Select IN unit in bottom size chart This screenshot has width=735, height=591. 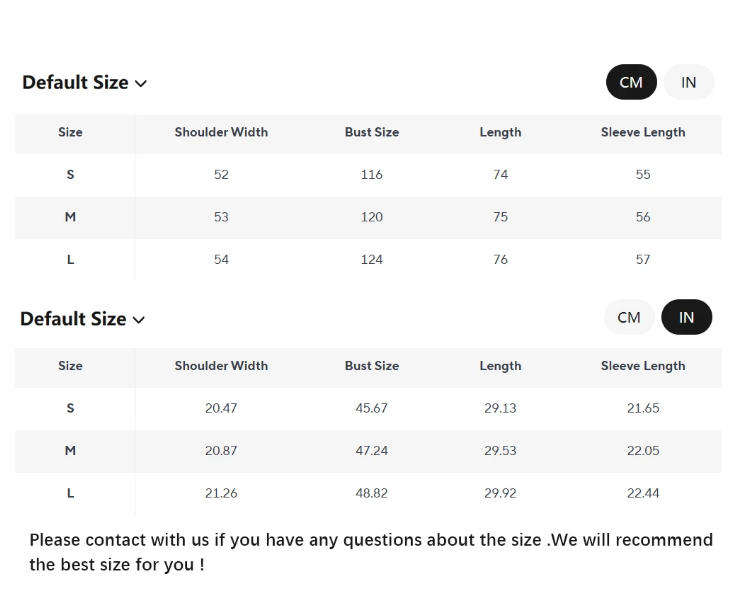[686, 317]
